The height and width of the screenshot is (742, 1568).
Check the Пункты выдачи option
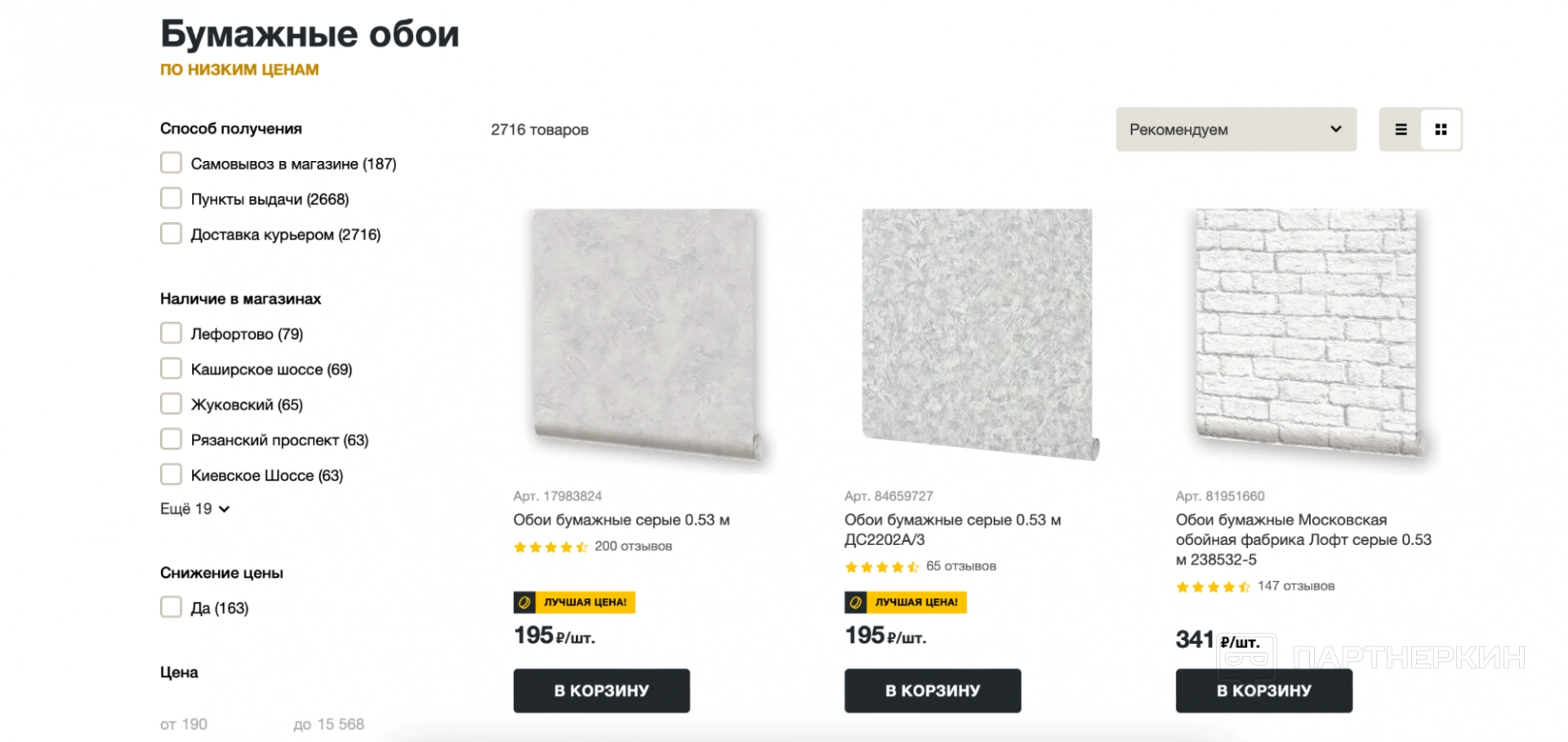(x=171, y=199)
